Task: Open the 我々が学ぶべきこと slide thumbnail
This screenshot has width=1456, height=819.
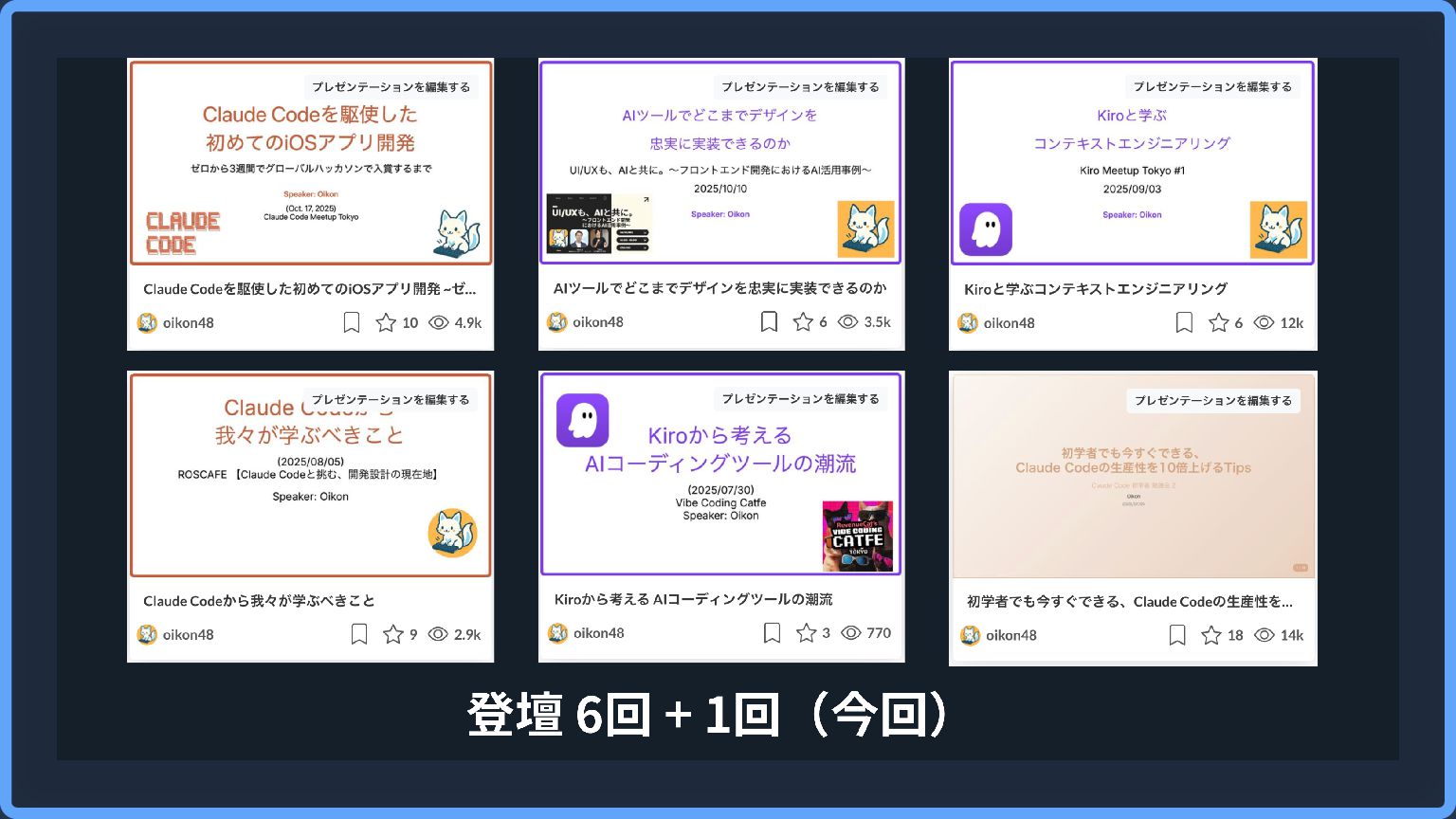Action: (x=311, y=475)
